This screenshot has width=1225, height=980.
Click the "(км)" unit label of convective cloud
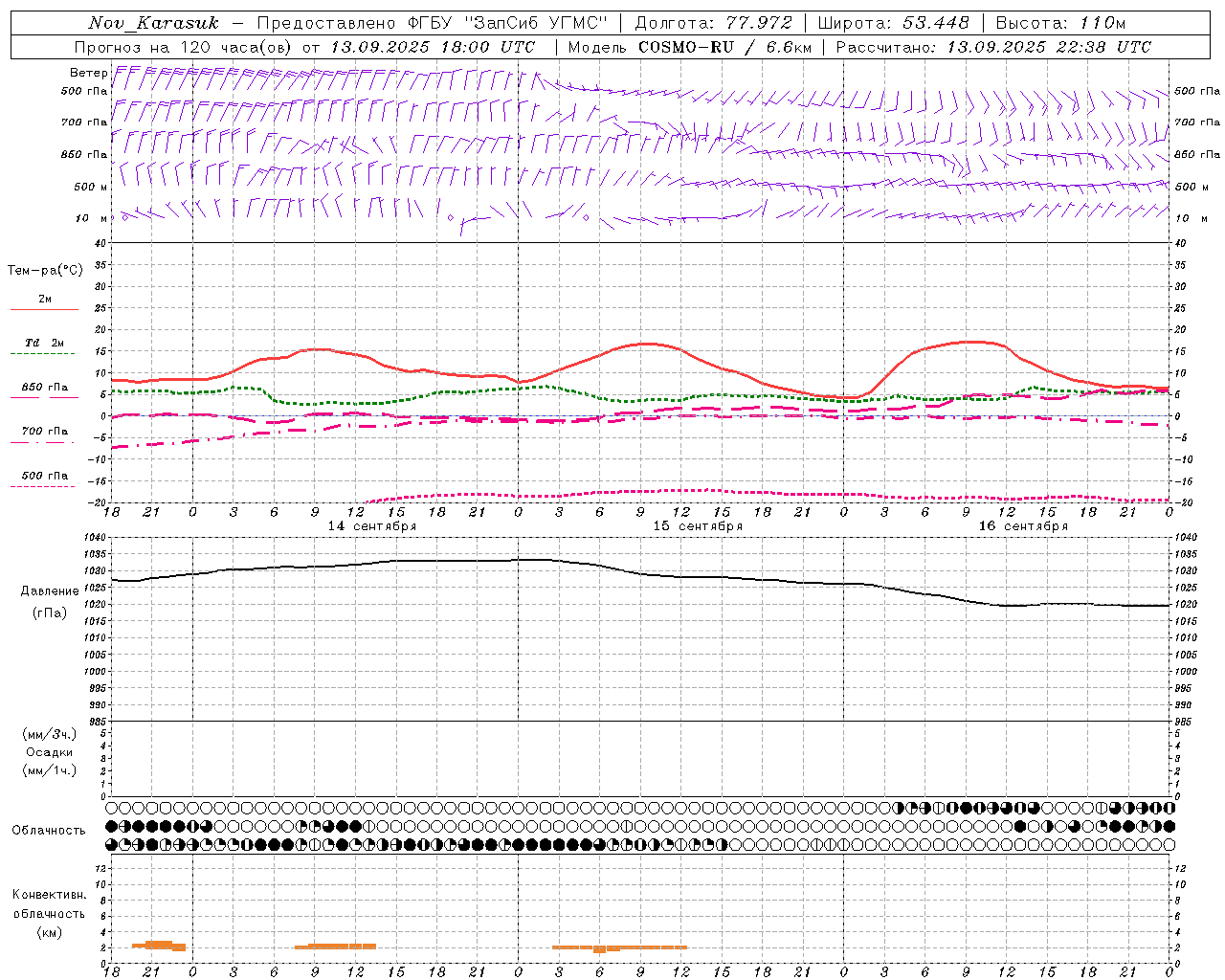point(50,932)
